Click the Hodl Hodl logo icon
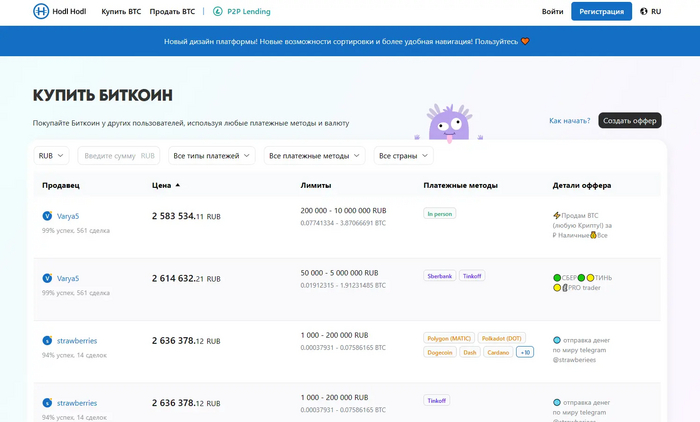This screenshot has height=422, width=700. (x=41, y=11)
